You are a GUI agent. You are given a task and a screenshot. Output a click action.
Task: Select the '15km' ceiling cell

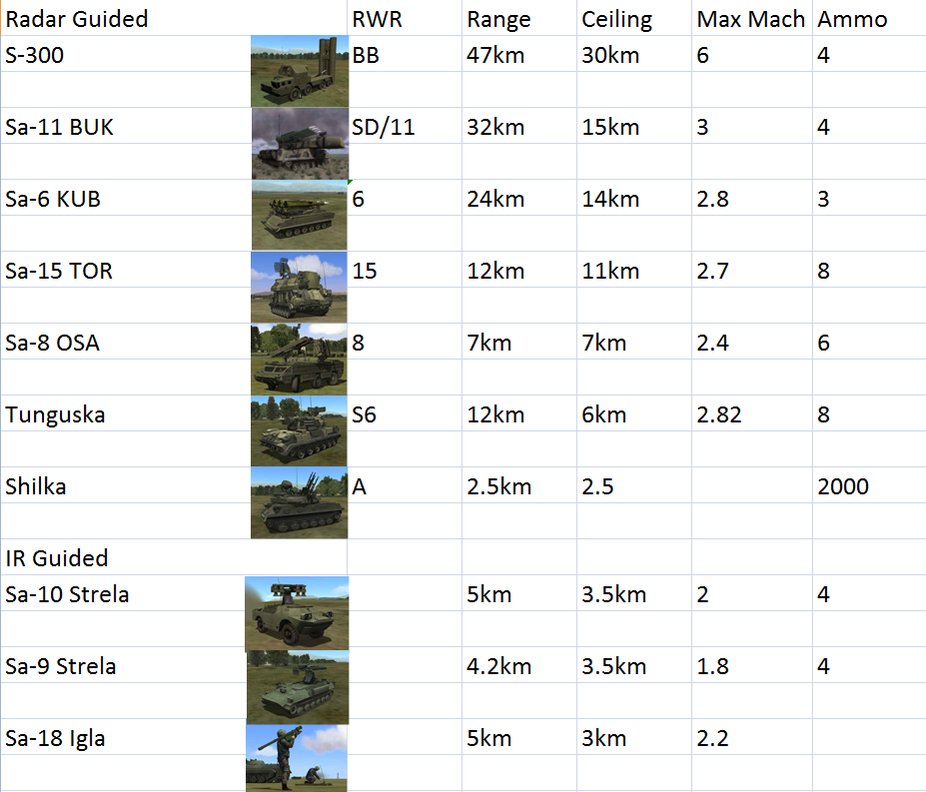[634, 126]
